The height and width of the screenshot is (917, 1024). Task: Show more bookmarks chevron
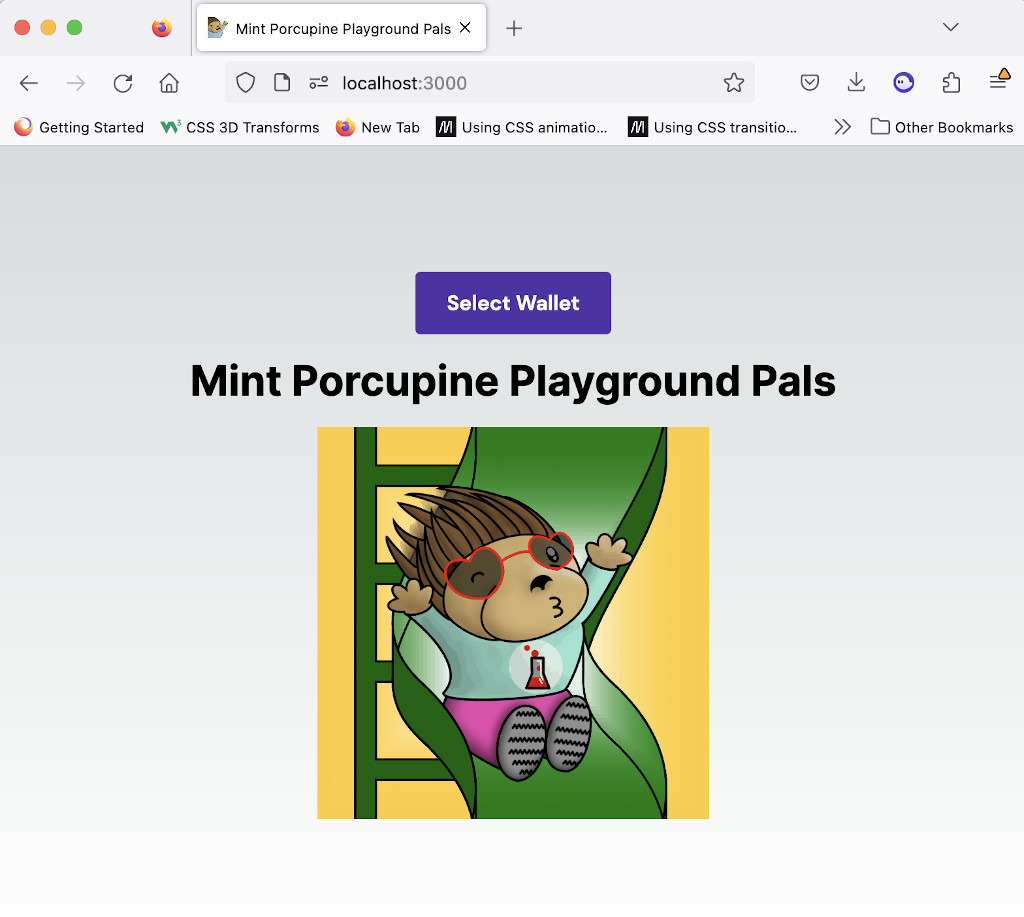pos(842,127)
